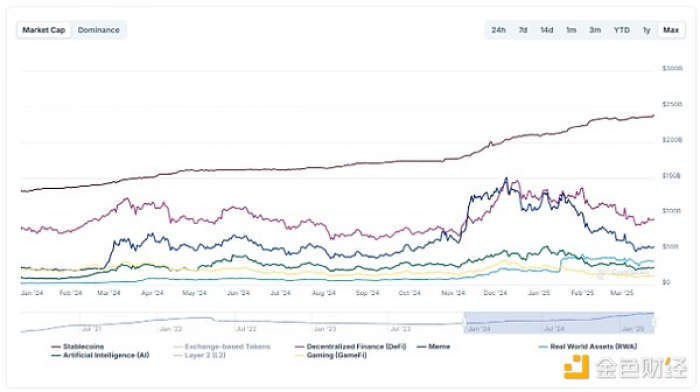Select the 24h time range
Screen dimensions: 700x392
pyautogui.click(x=498, y=30)
